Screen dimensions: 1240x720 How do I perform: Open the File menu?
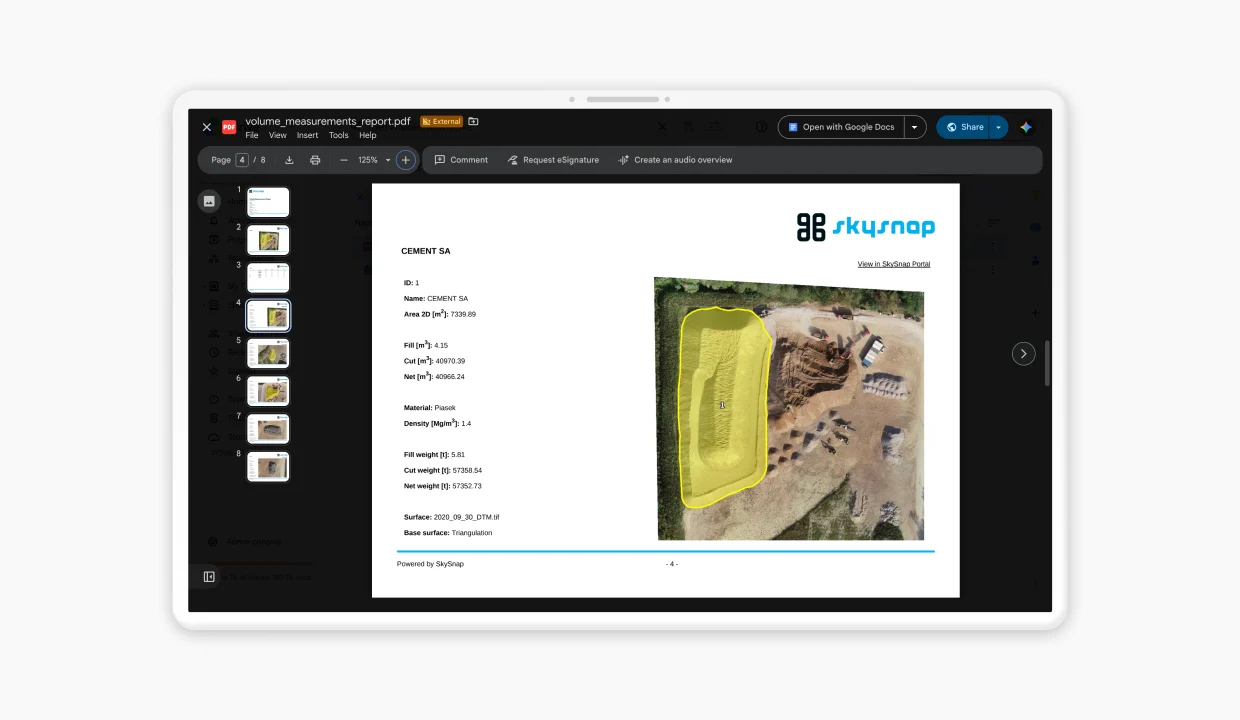tap(252, 135)
